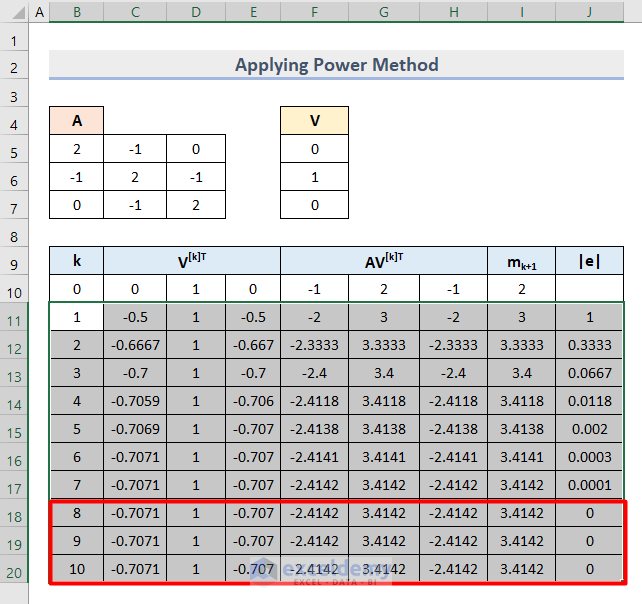The image size is (642, 604).
Task: Select vector V cell with value 1
Action: (x=314, y=176)
